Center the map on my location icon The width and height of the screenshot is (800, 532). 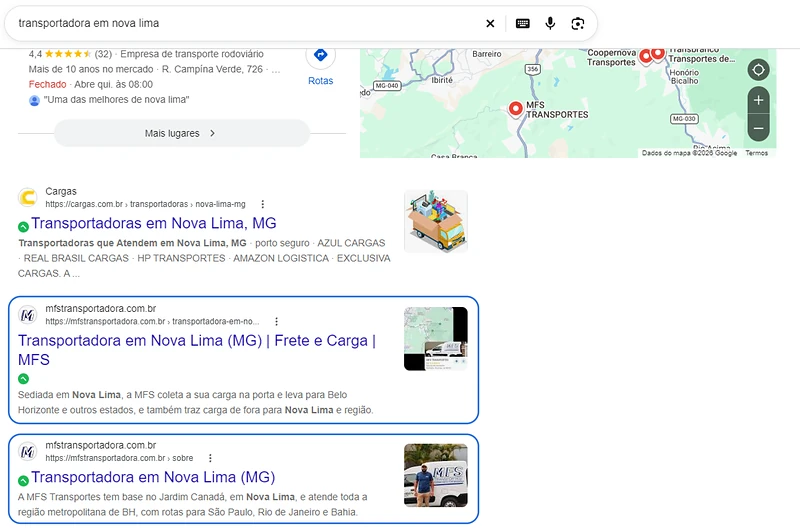tap(758, 69)
